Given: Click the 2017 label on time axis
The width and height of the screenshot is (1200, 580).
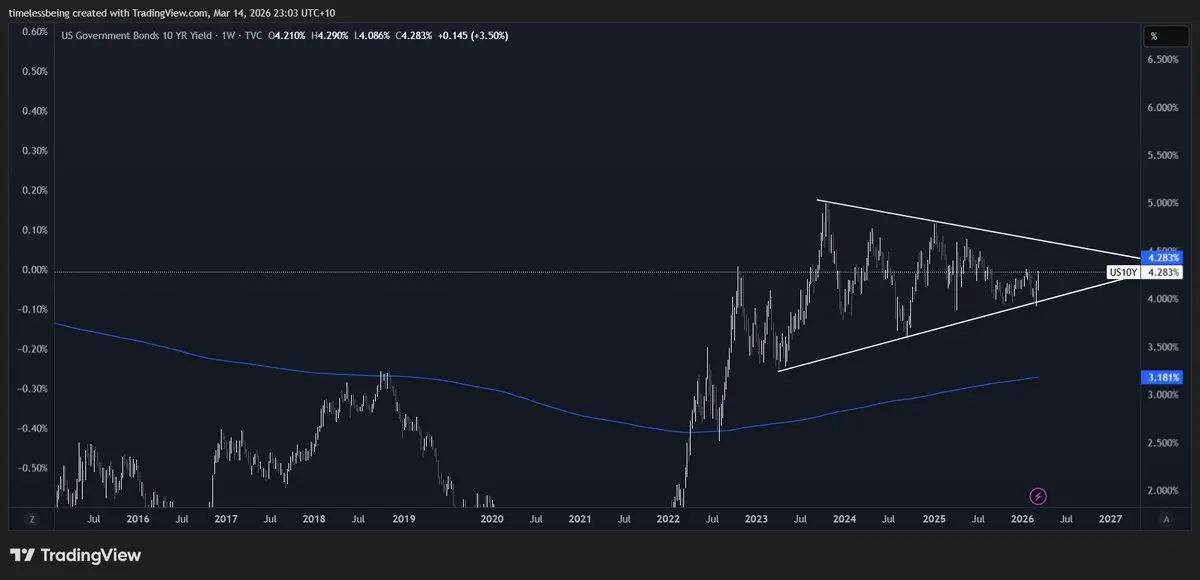Looking at the screenshot, I should [x=226, y=519].
